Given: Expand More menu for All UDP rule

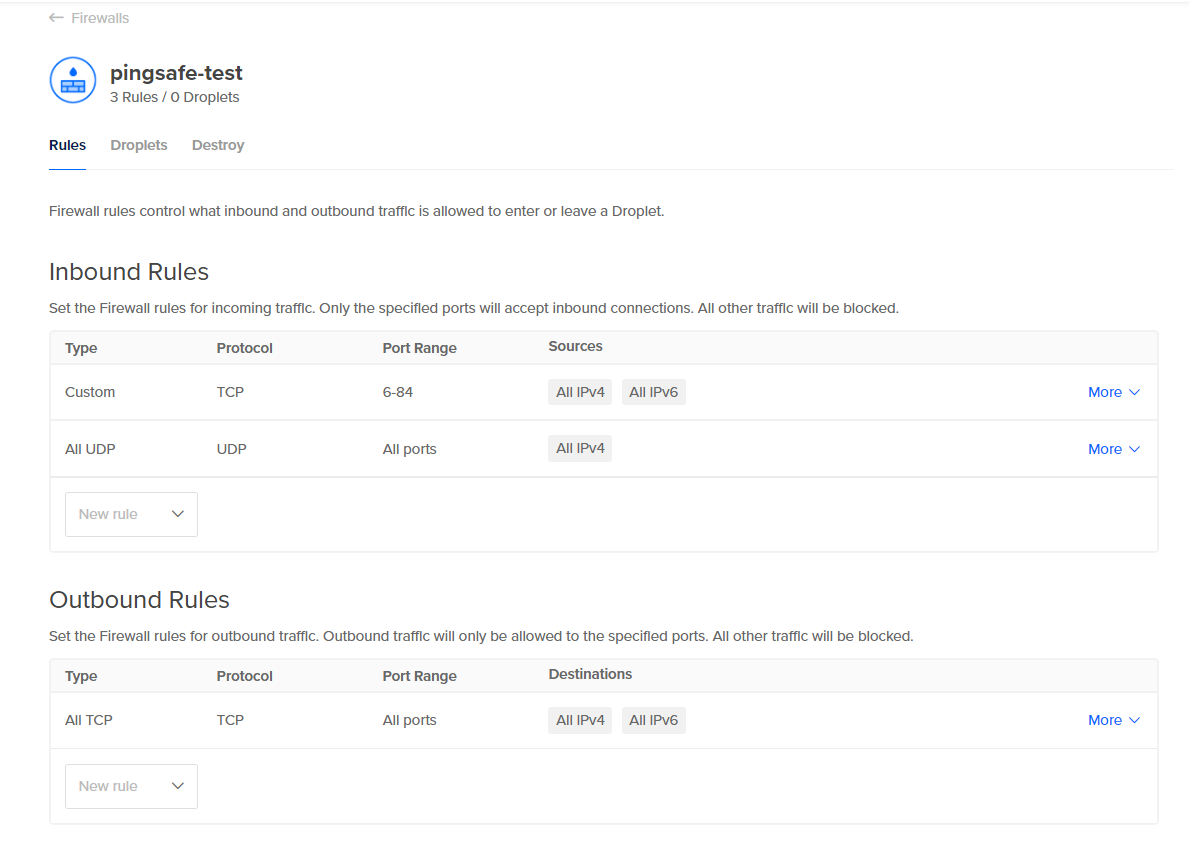Looking at the screenshot, I should (x=1113, y=449).
